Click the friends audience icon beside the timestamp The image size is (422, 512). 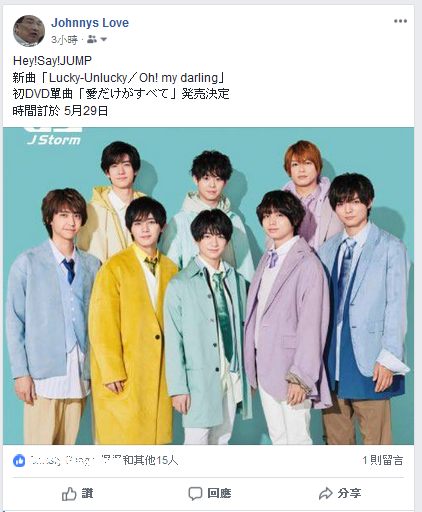[91, 40]
